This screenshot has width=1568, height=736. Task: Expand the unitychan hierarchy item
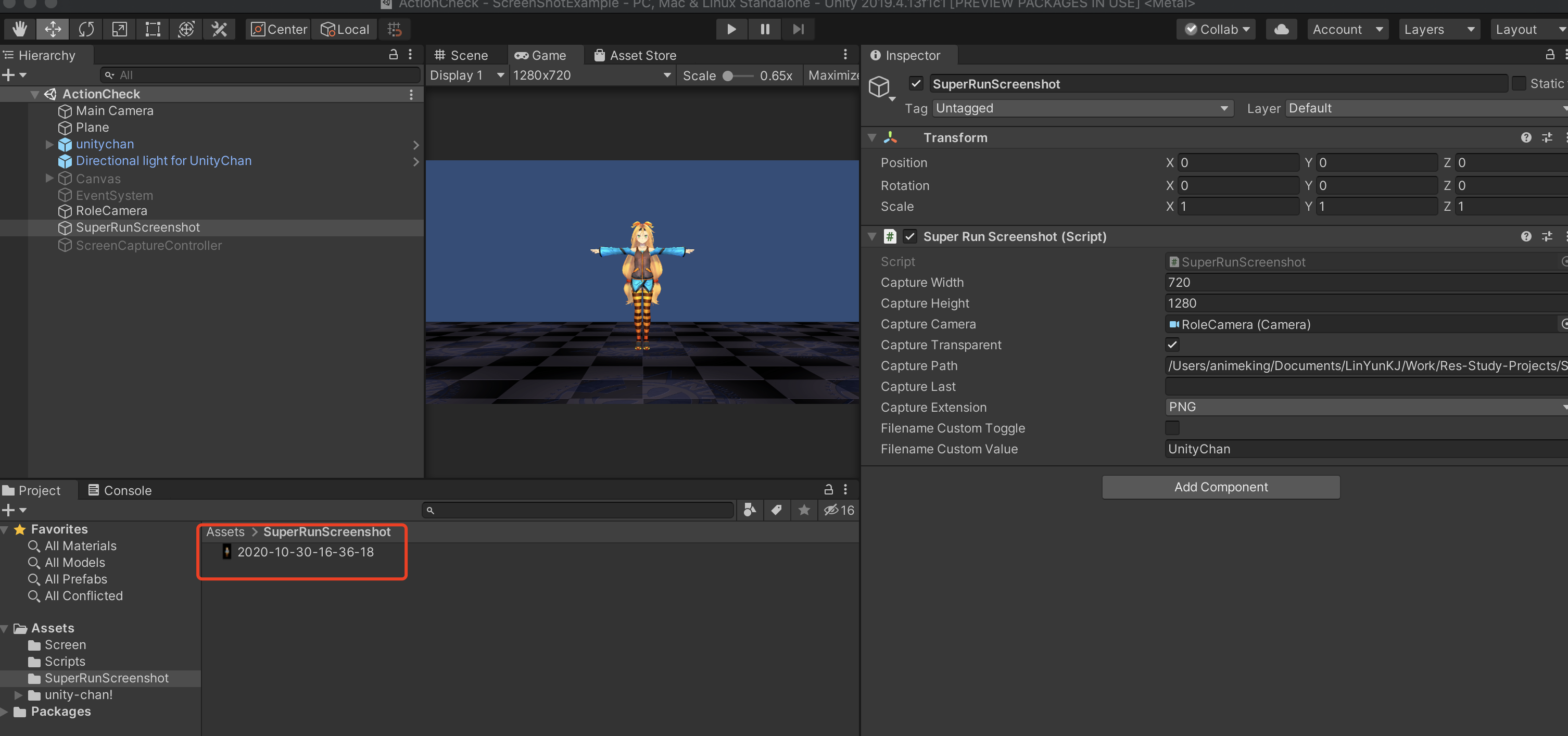click(49, 144)
